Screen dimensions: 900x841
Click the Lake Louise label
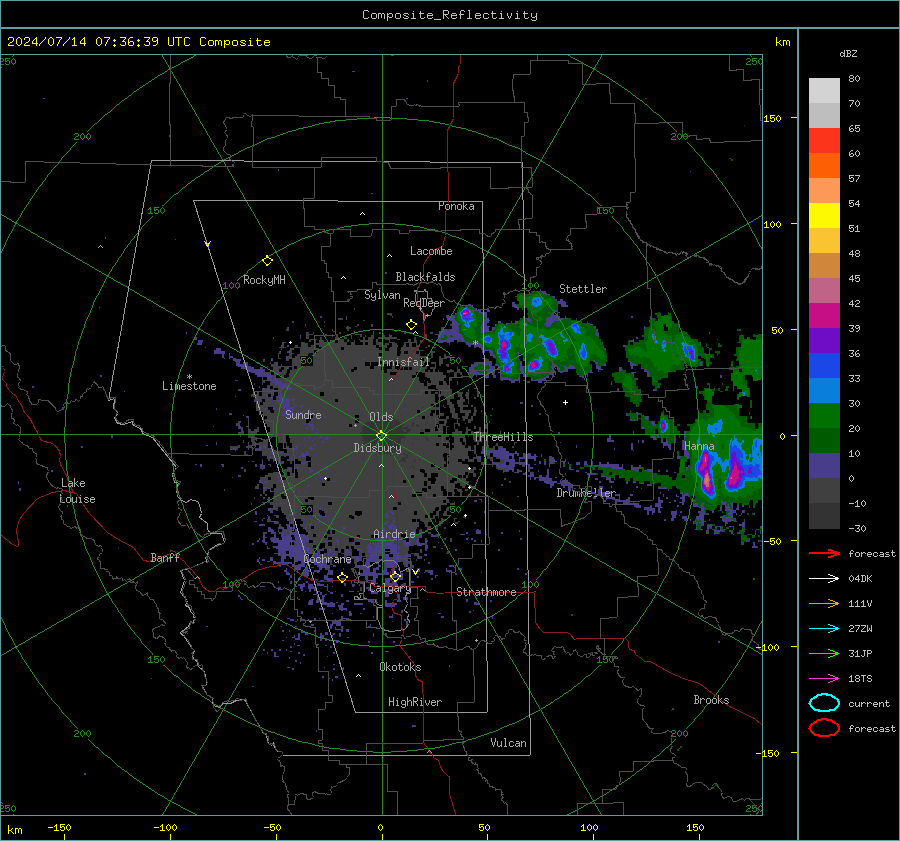tap(77, 491)
